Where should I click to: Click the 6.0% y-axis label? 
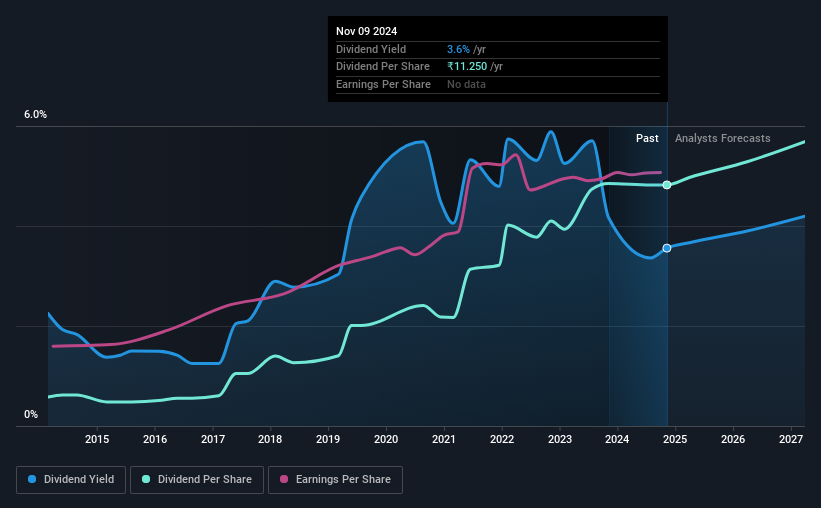35,115
